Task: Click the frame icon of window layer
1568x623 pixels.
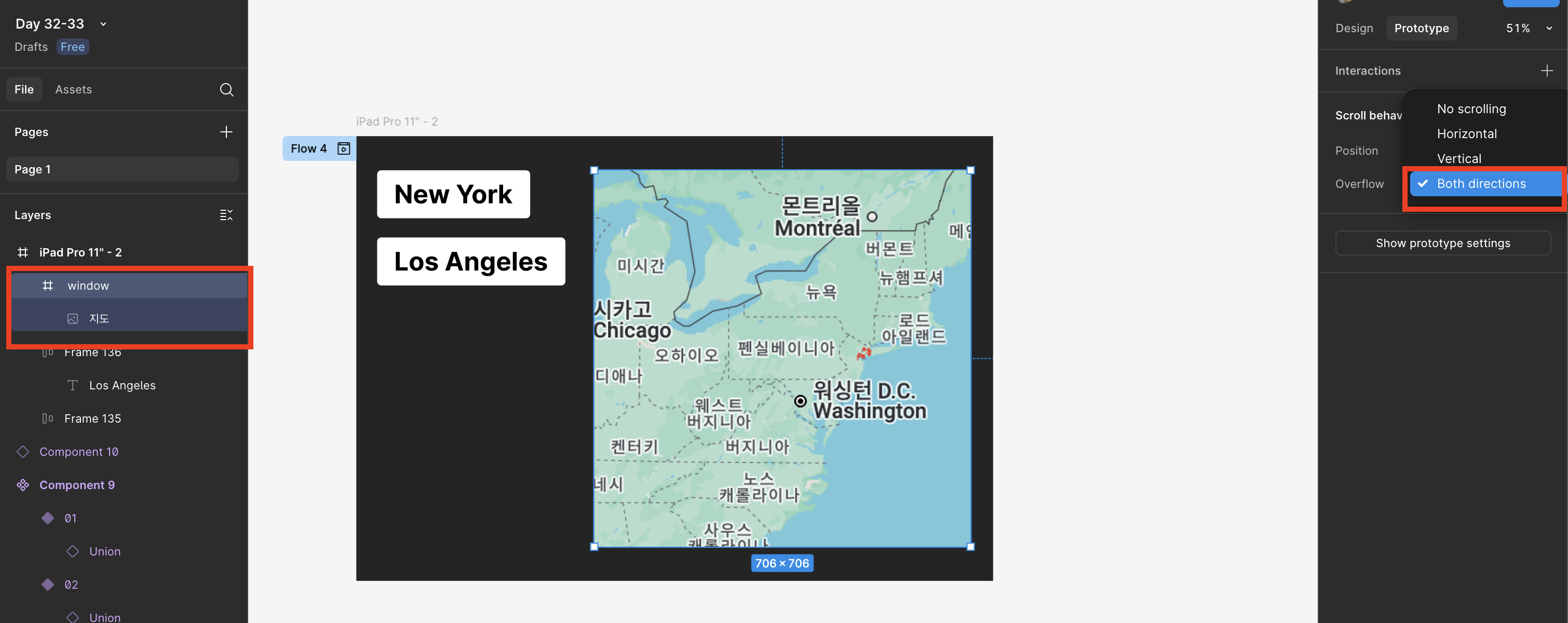Action: 47,286
